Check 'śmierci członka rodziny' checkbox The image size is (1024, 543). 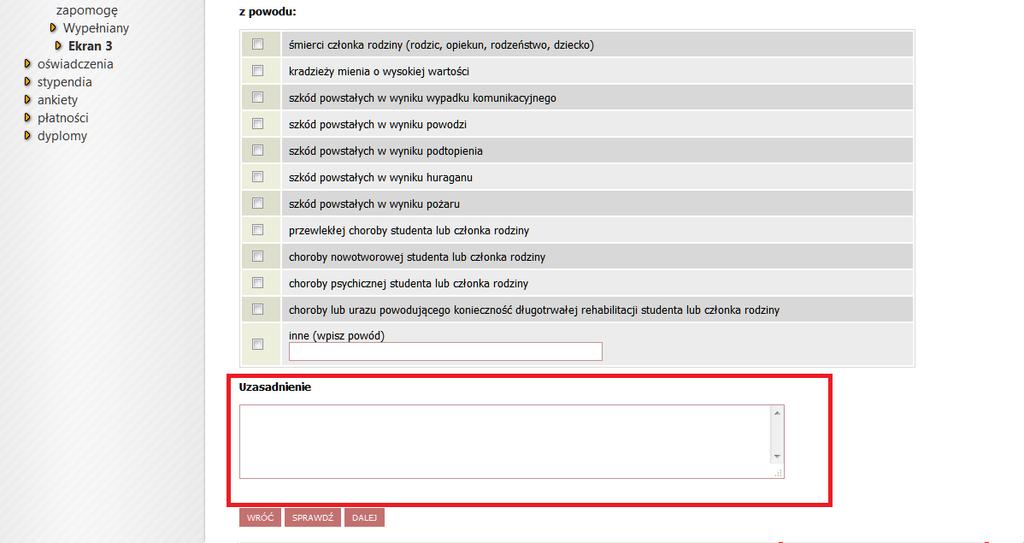(x=258, y=44)
